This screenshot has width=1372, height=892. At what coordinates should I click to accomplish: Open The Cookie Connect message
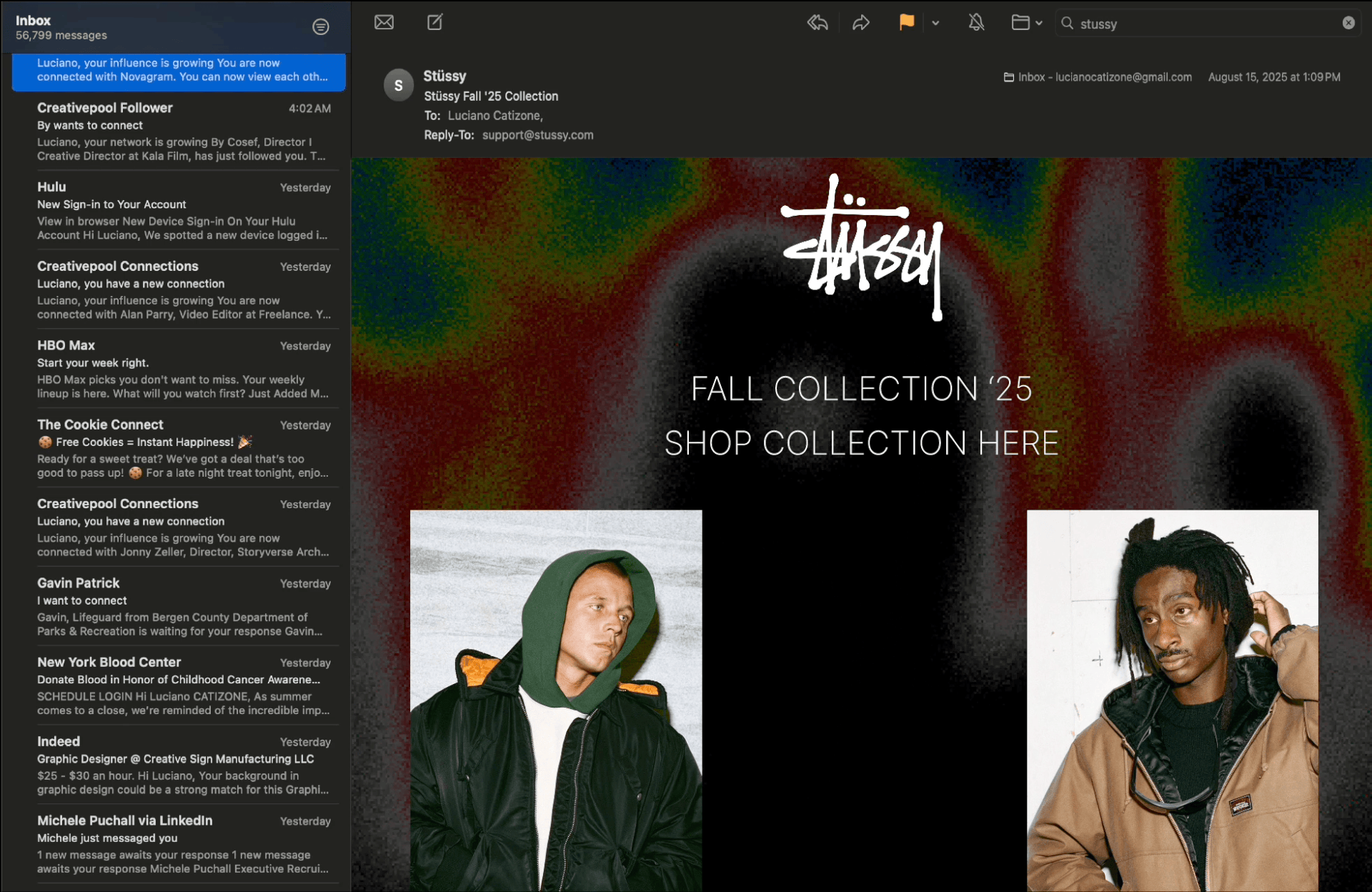pos(179,449)
